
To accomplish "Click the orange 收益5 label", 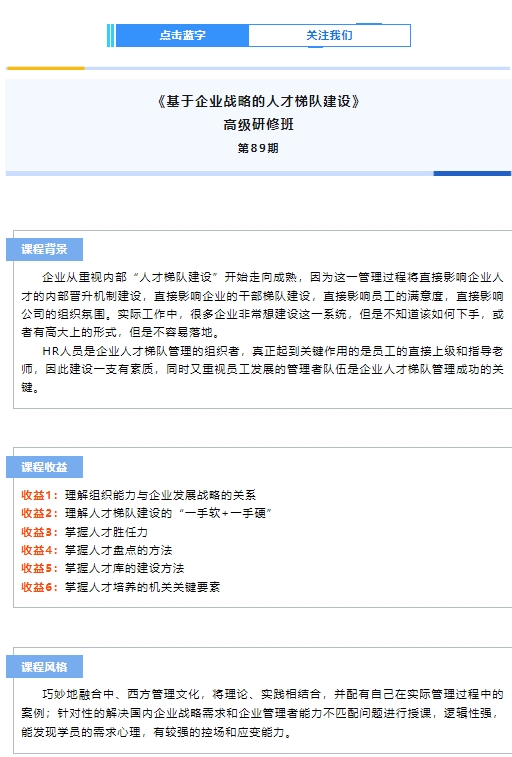I will tap(40, 568).
